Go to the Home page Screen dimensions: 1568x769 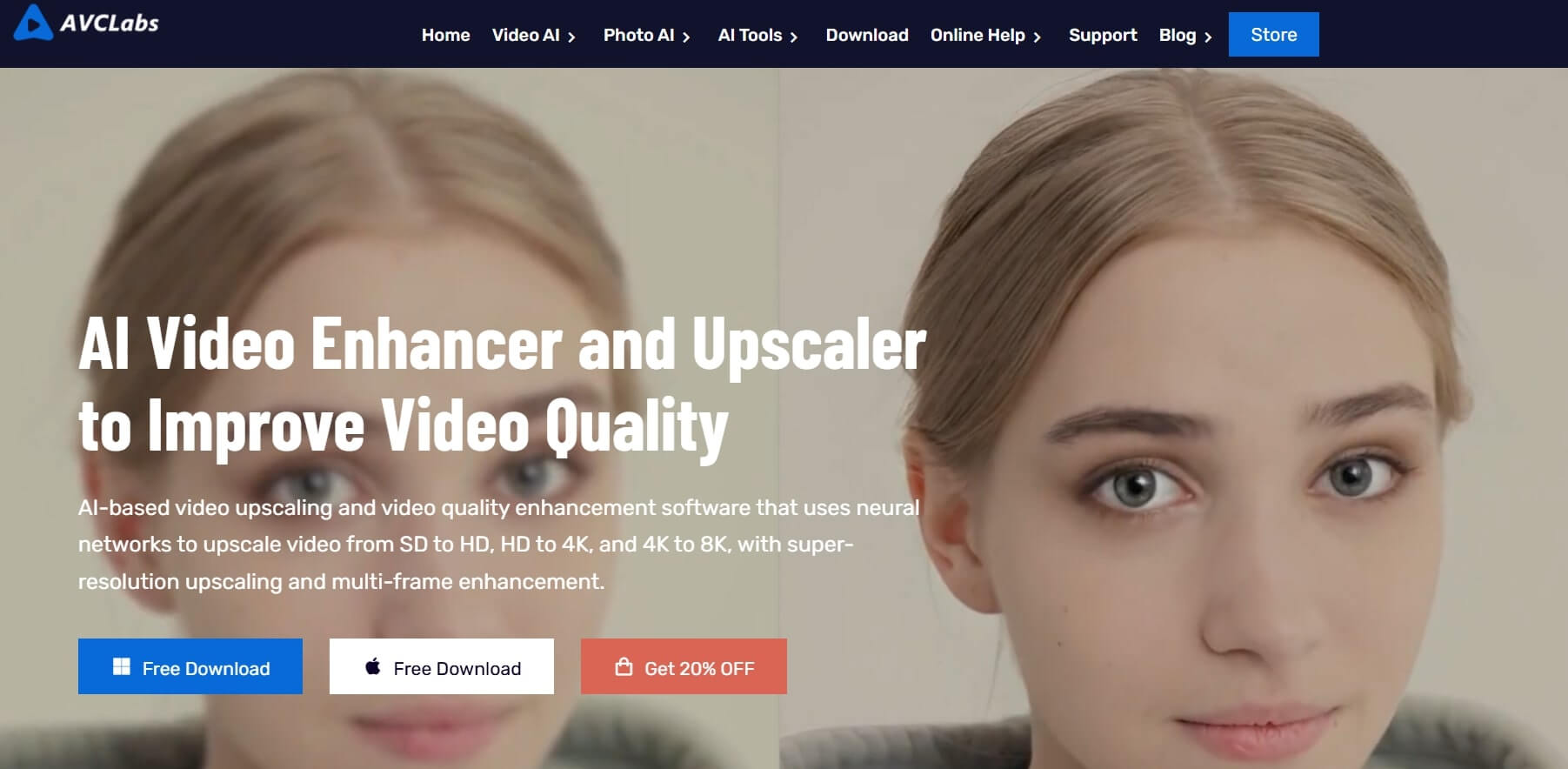(445, 35)
